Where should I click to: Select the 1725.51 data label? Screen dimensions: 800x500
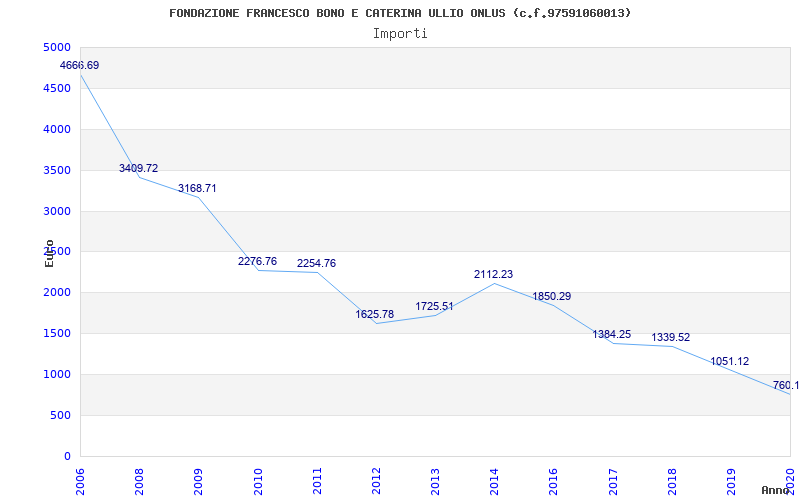click(x=434, y=307)
